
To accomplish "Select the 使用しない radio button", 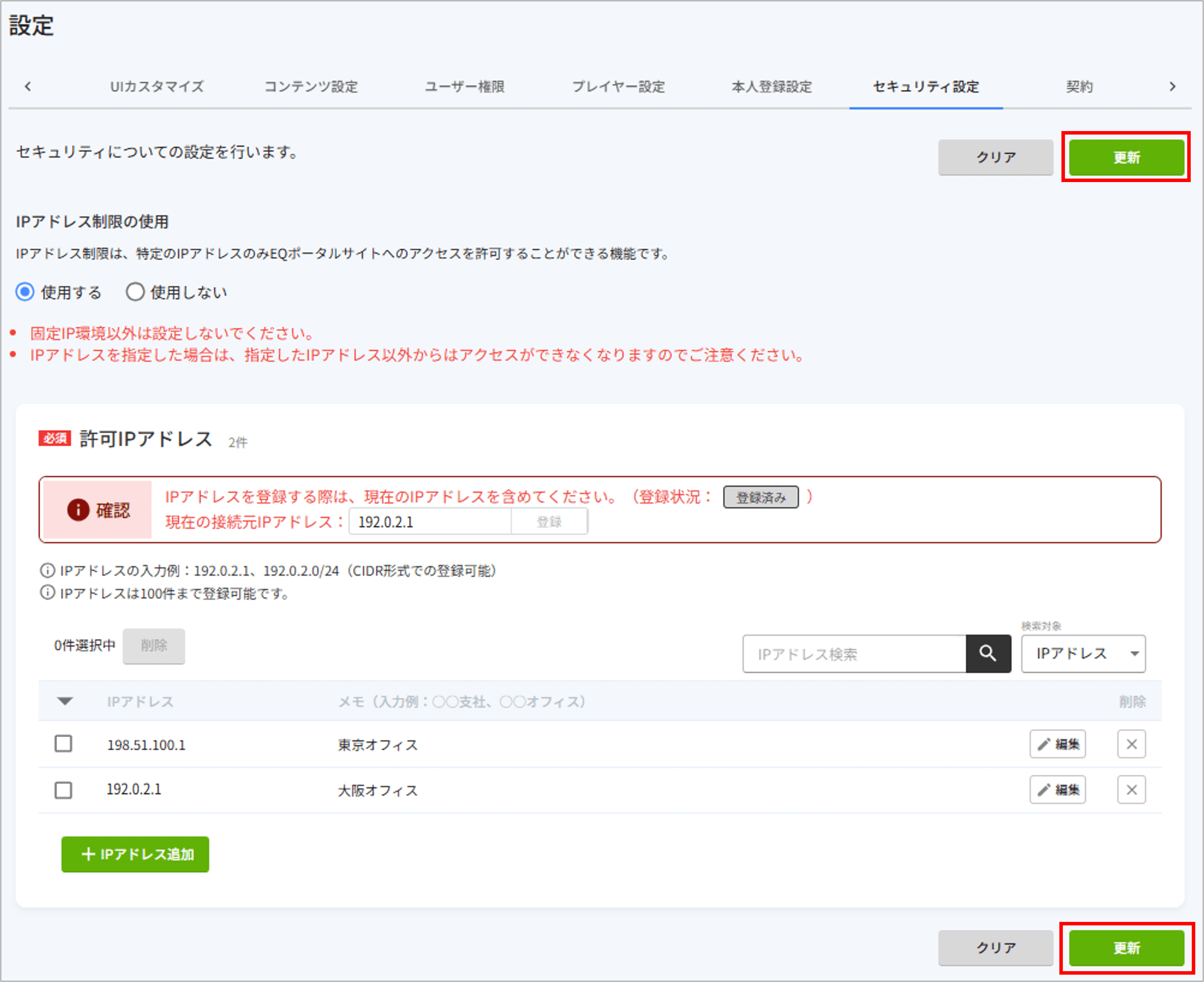I will pos(135,293).
